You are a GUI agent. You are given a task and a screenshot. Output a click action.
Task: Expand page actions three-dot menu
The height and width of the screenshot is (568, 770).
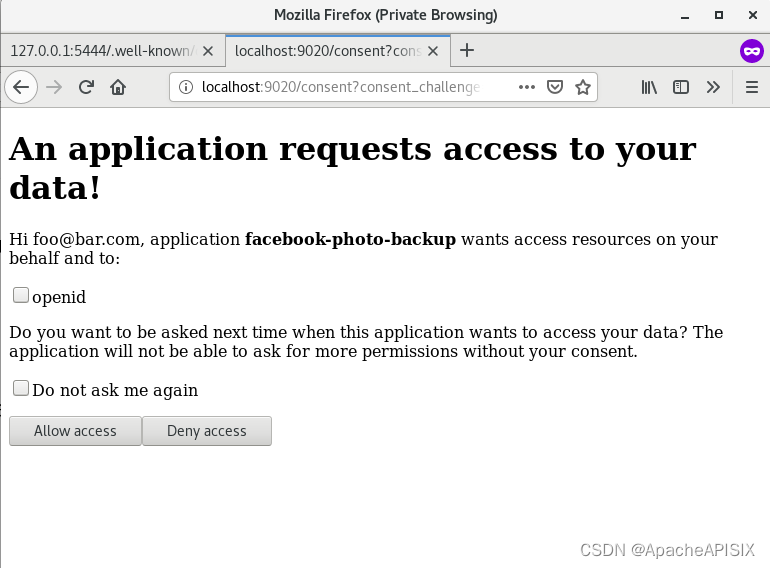coord(527,87)
